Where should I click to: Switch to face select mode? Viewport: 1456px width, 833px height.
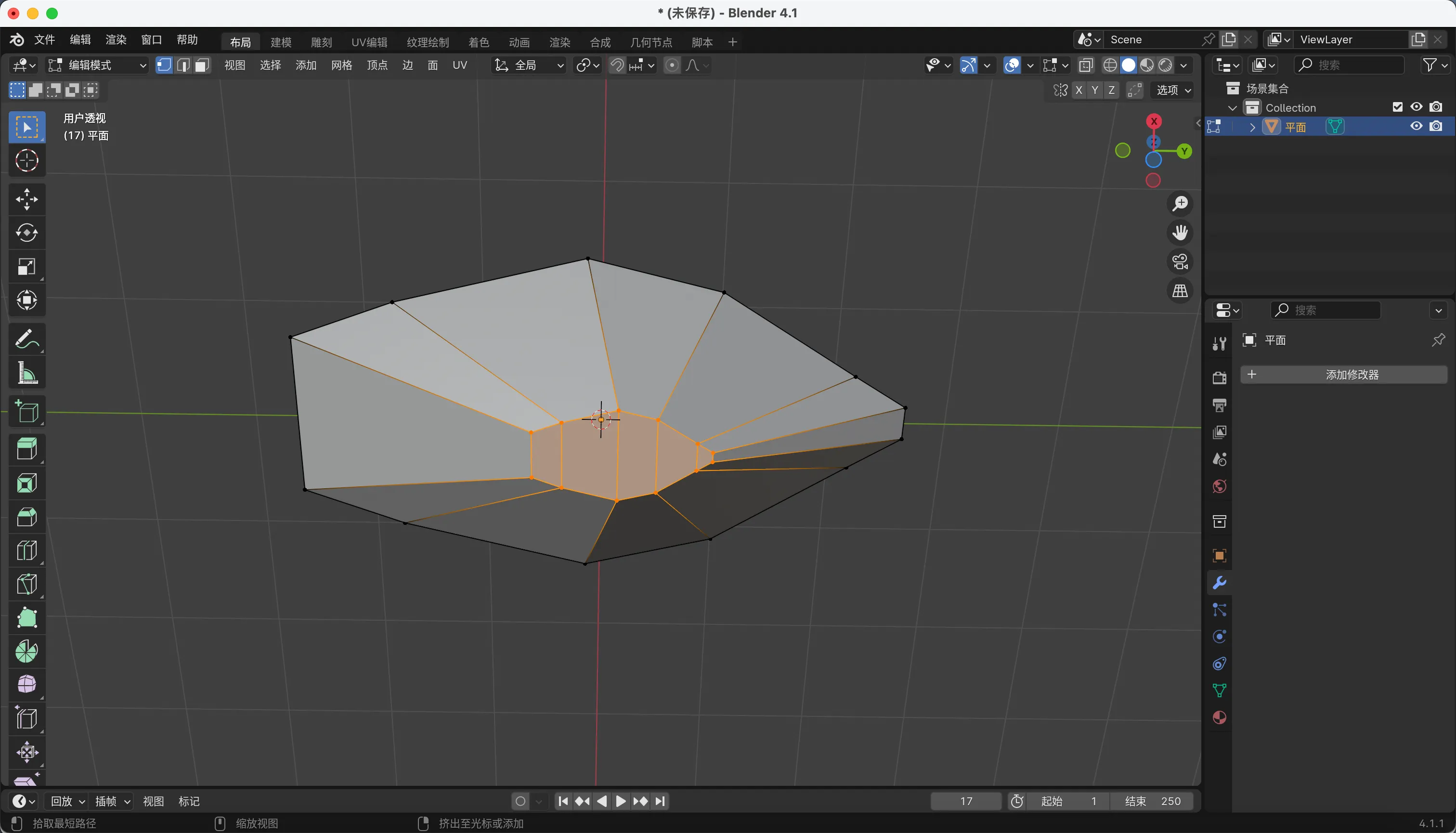click(201, 65)
